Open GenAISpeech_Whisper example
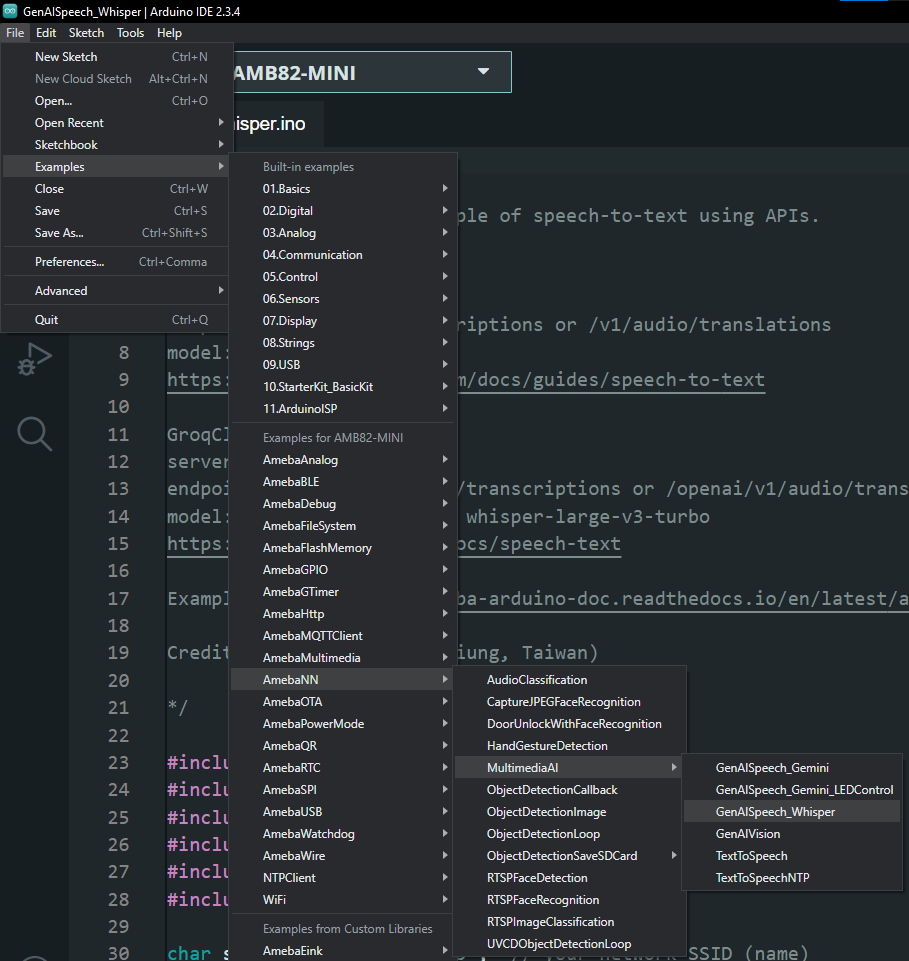The image size is (909, 961). (791, 812)
